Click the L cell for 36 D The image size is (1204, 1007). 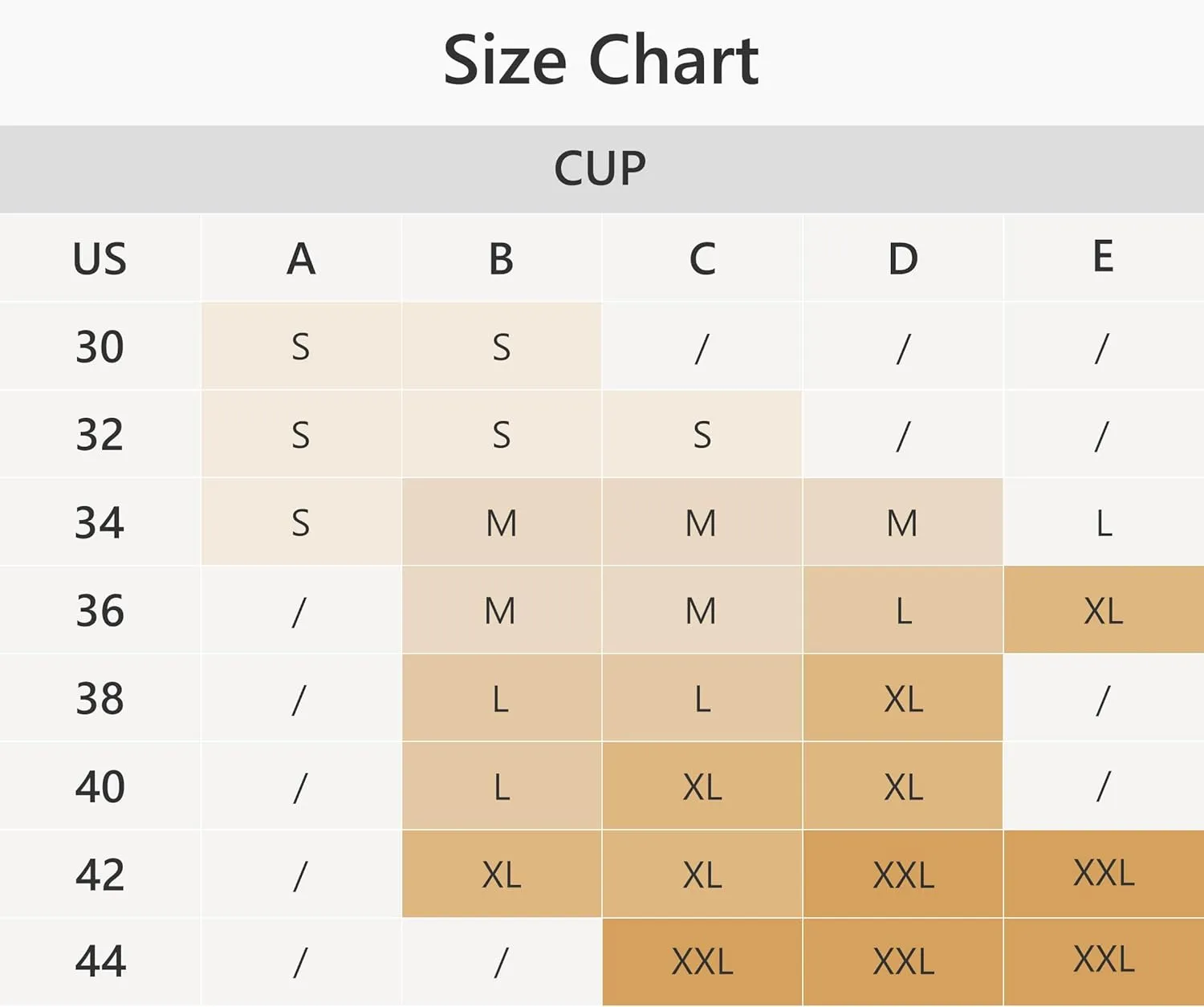click(x=903, y=610)
